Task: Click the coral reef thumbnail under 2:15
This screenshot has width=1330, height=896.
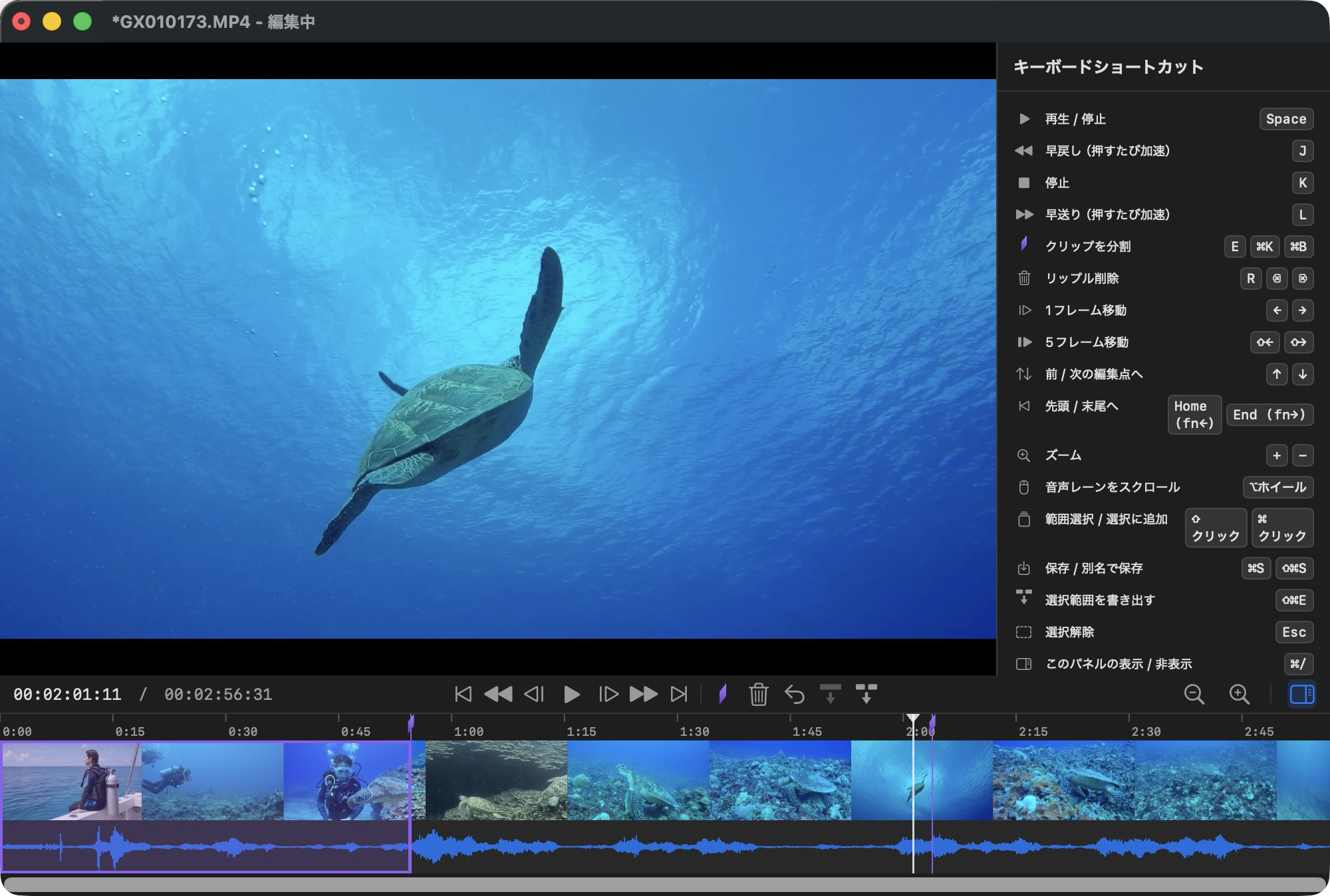Action: 1064,781
